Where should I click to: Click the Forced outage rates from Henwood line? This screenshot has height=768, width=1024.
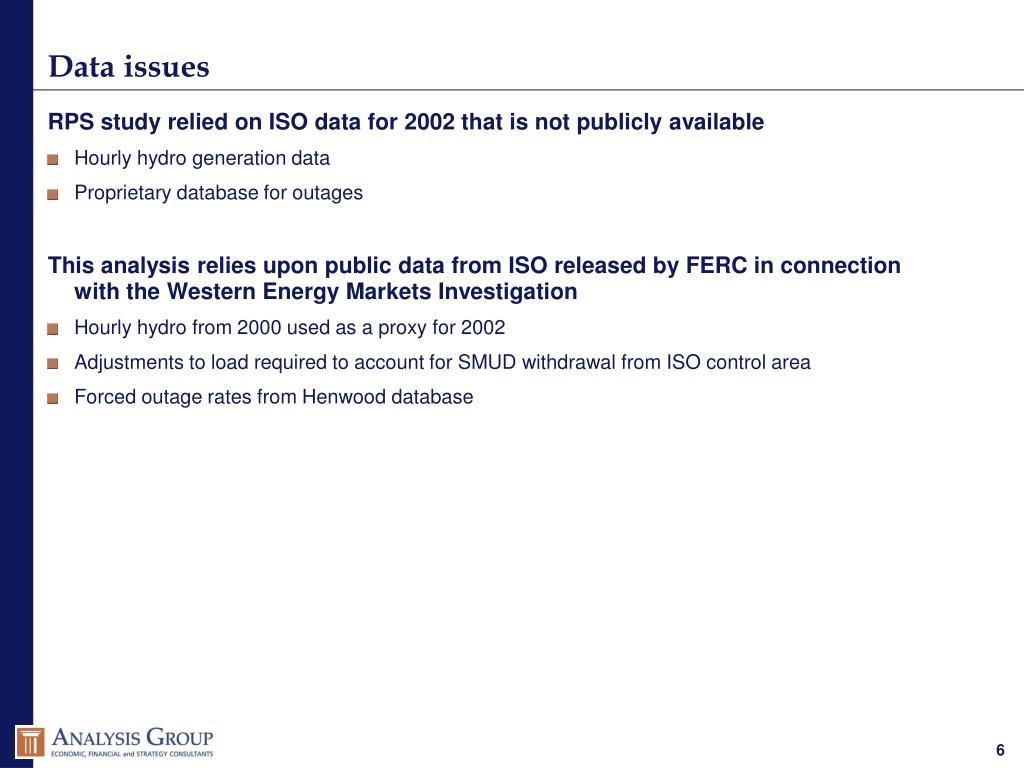click(x=274, y=397)
